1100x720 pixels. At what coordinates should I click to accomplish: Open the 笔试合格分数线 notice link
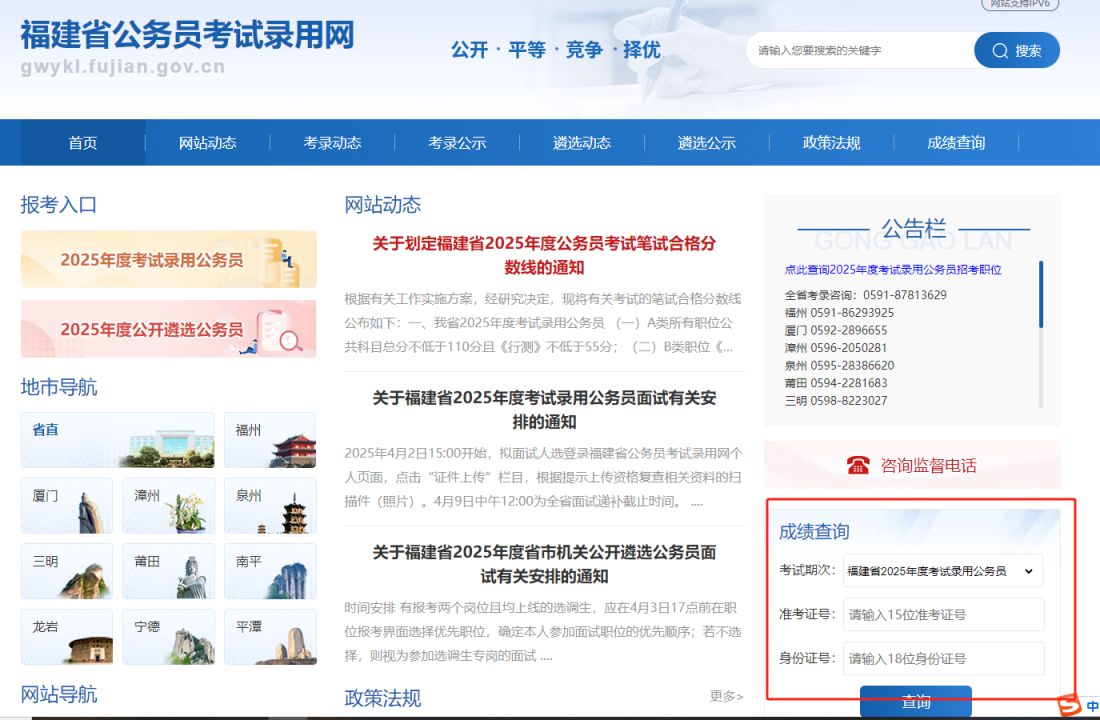tap(544, 255)
